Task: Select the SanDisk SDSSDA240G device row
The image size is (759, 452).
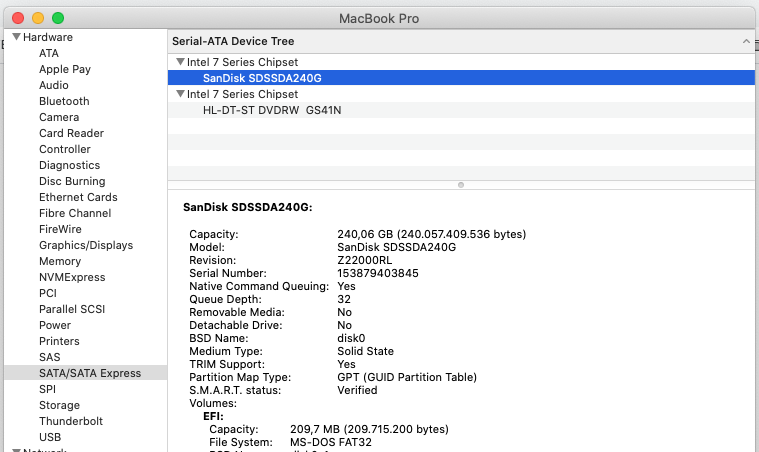Action: pyautogui.click(x=461, y=78)
